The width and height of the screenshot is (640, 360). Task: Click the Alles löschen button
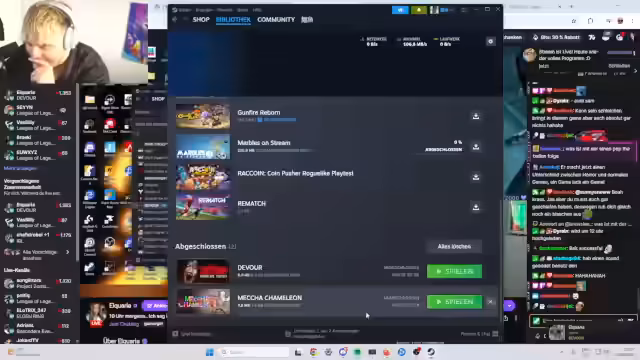[x=454, y=247]
